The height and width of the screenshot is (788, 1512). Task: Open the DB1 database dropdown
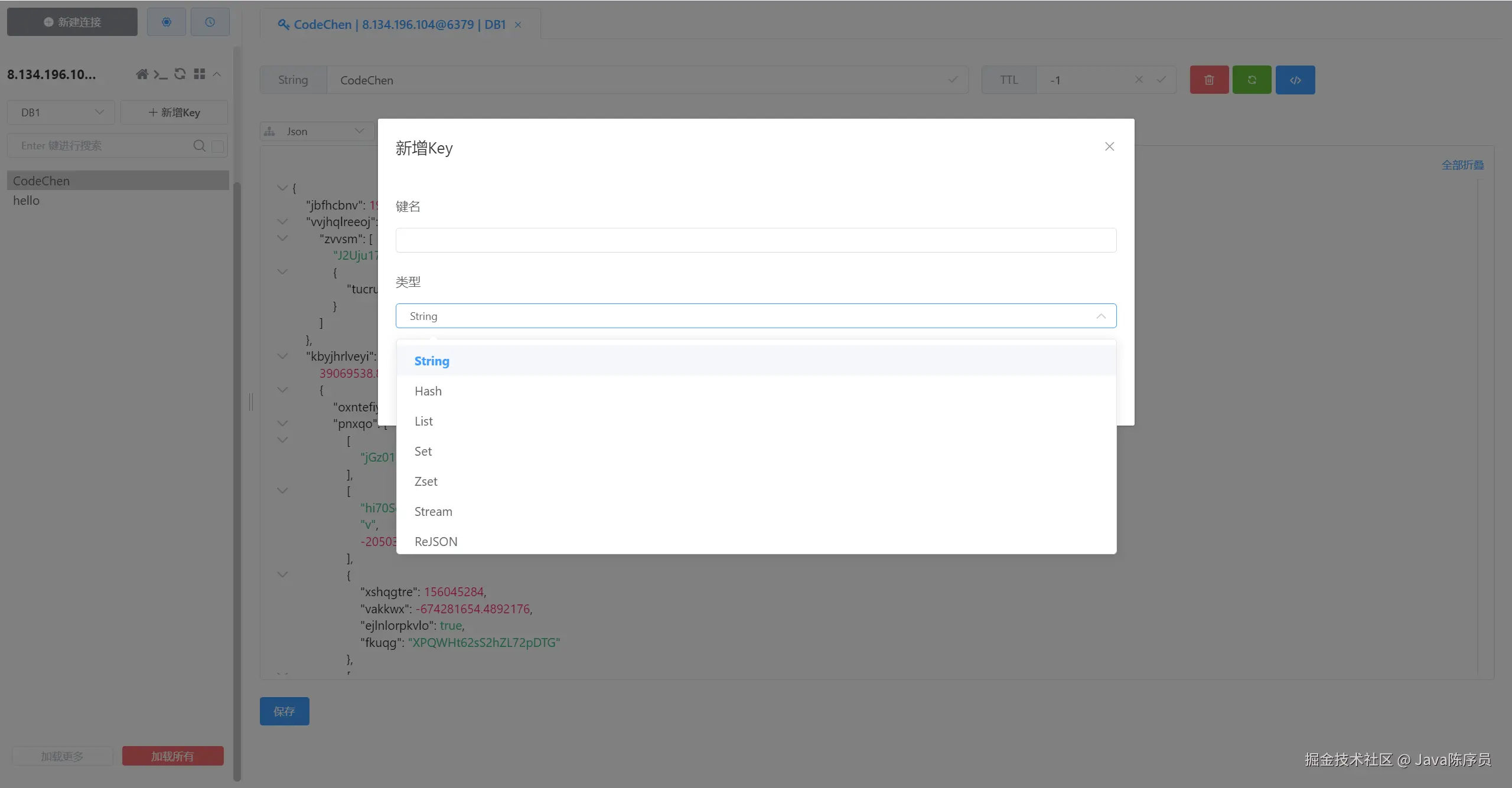61,112
